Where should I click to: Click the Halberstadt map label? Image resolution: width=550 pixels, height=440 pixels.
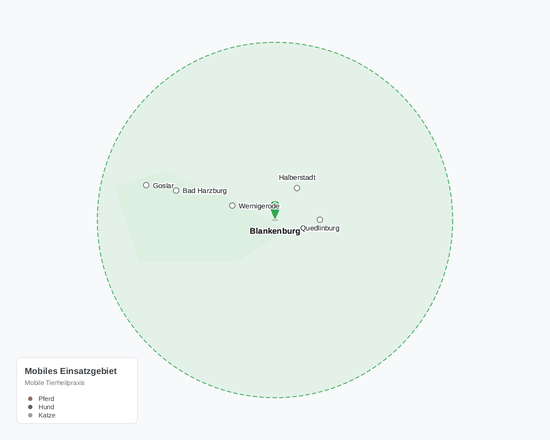pyautogui.click(x=297, y=178)
